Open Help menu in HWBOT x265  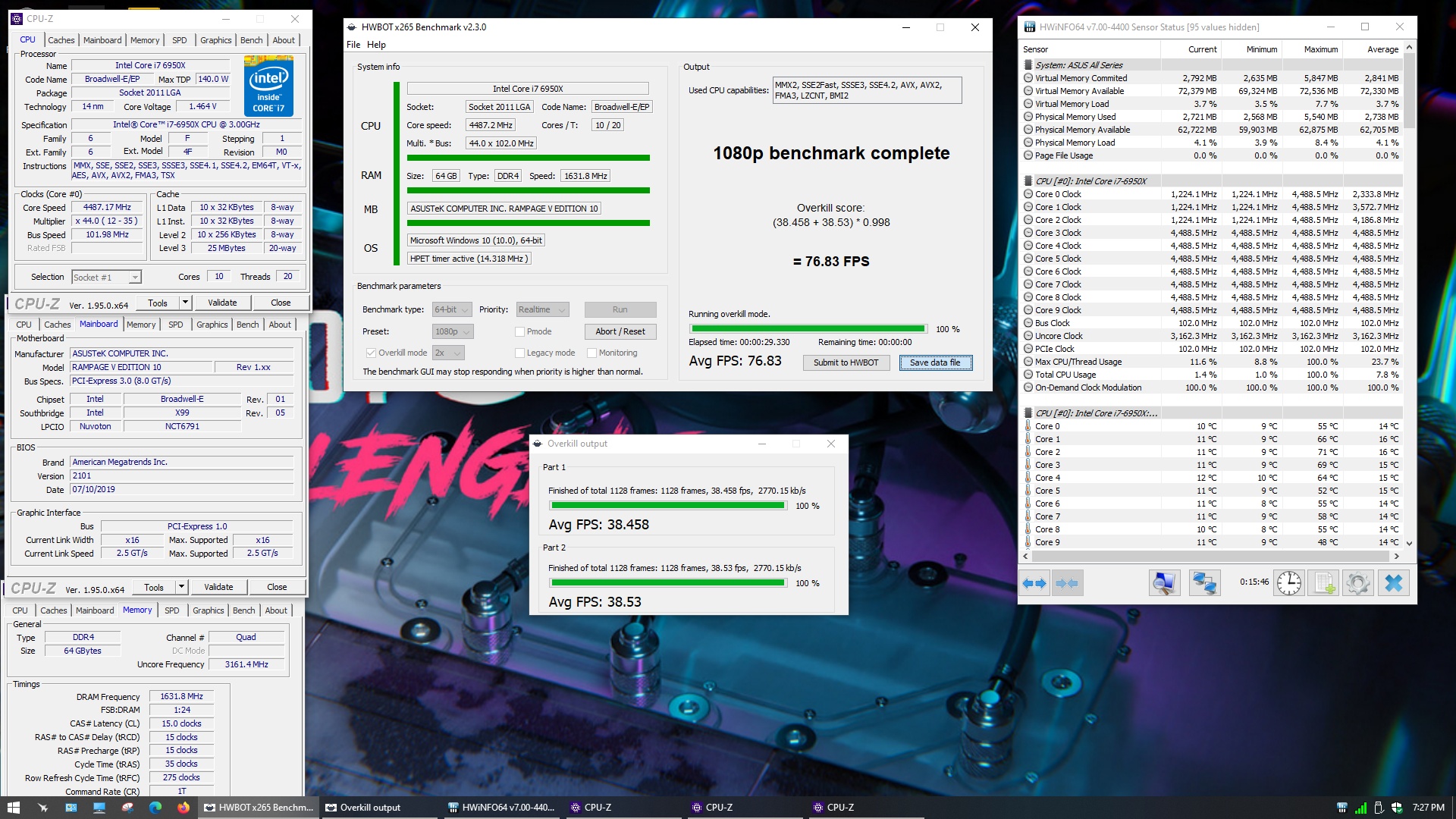[x=377, y=45]
